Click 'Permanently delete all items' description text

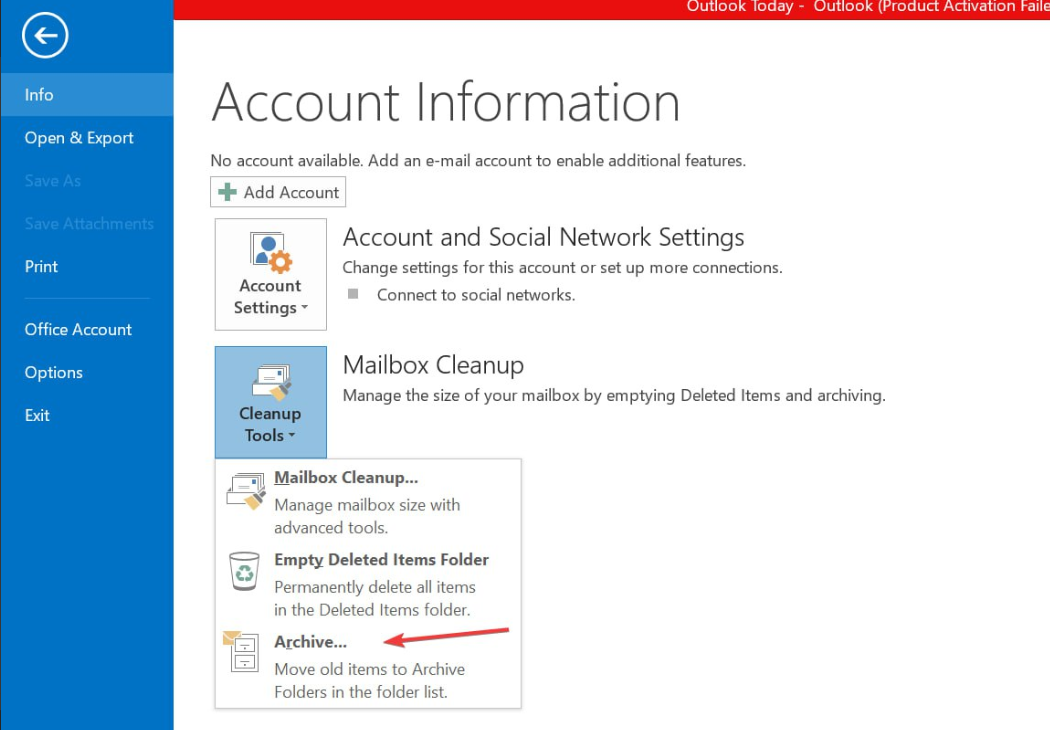[x=375, y=598]
